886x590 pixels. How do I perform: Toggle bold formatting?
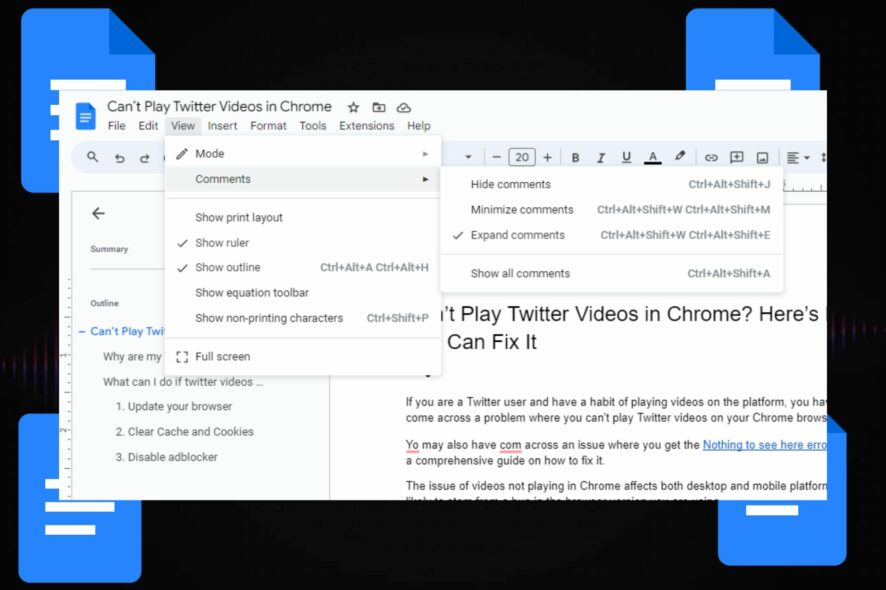tap(575, 158)
